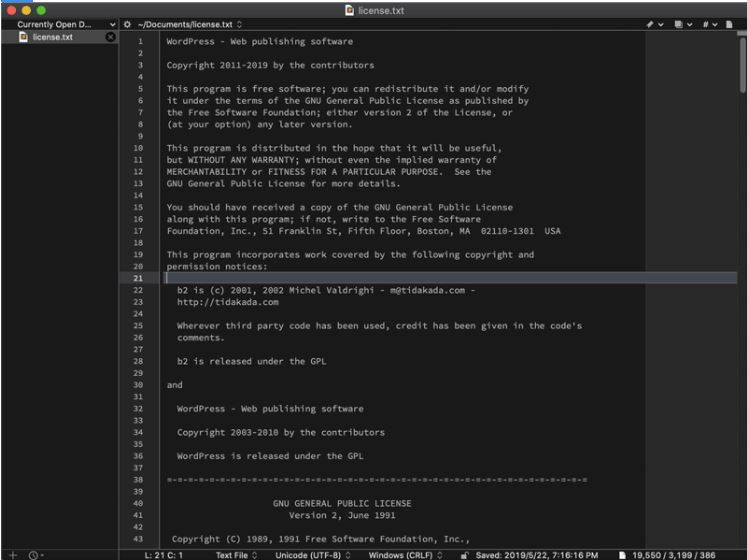747x560 pixels.
Task: Click the # markers popup icon
Action: 706,24
